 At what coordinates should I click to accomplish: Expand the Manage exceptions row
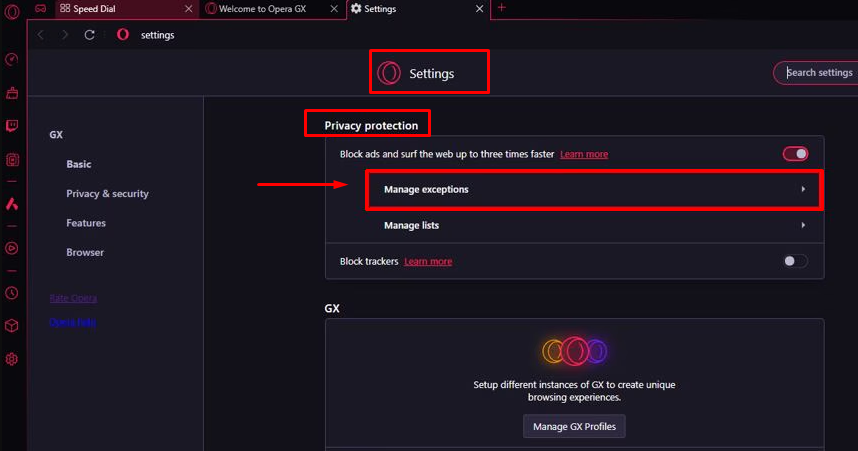point(594,189)
